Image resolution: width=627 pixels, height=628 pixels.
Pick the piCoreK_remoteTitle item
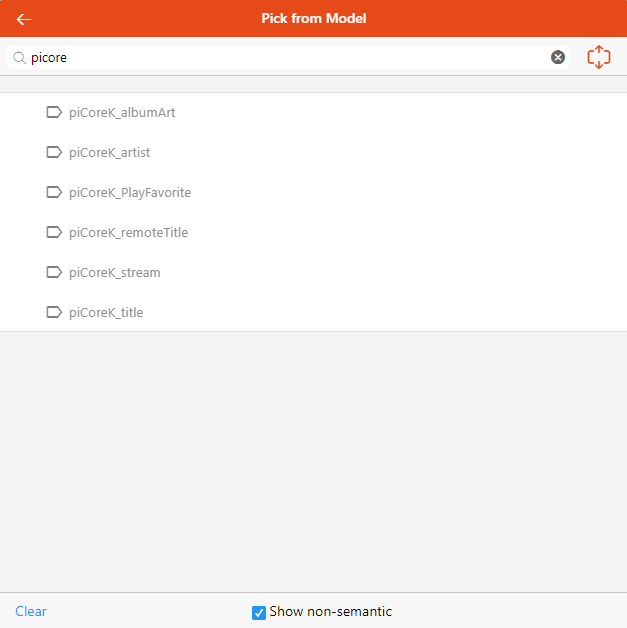(128, 232)
